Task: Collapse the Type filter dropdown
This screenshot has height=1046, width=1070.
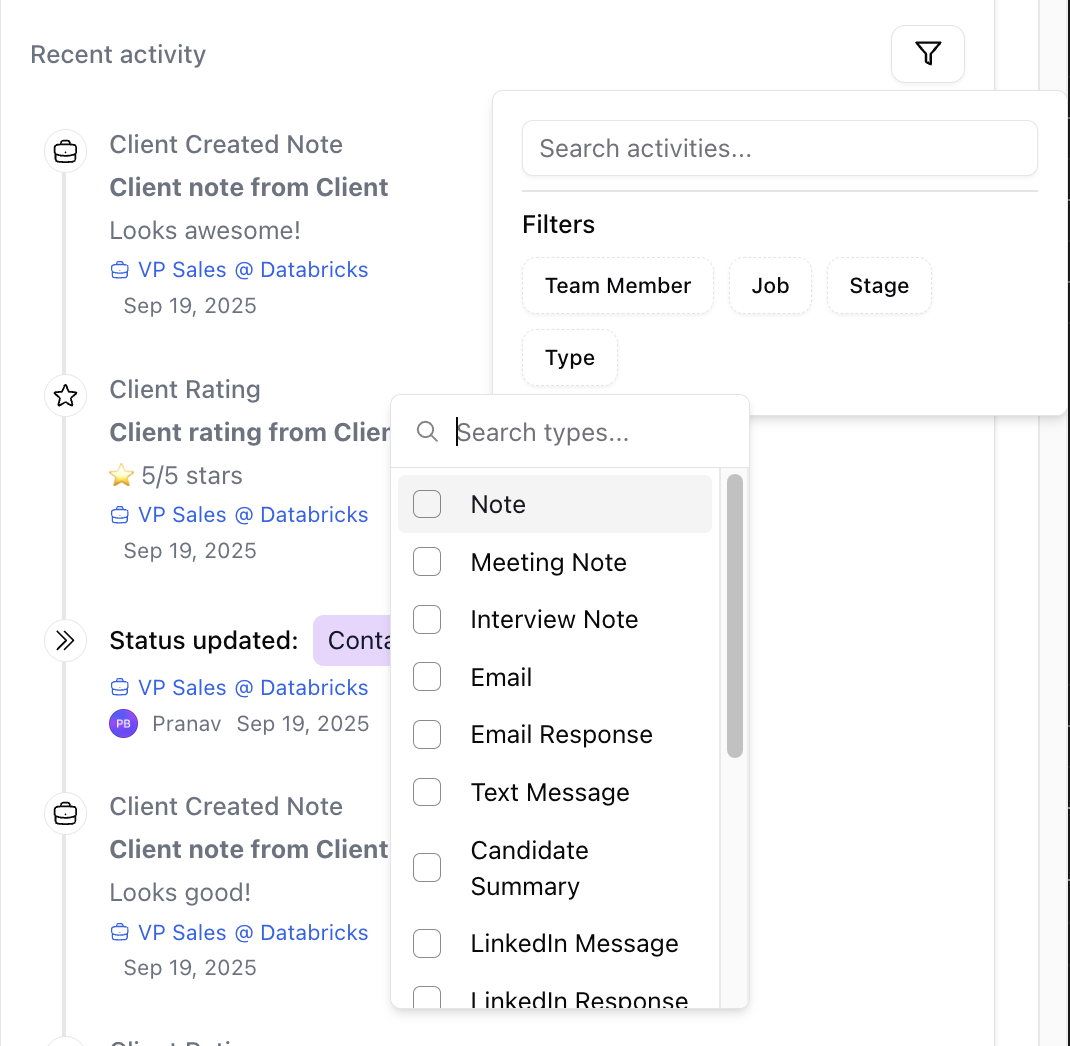Action: click(570, 358)
